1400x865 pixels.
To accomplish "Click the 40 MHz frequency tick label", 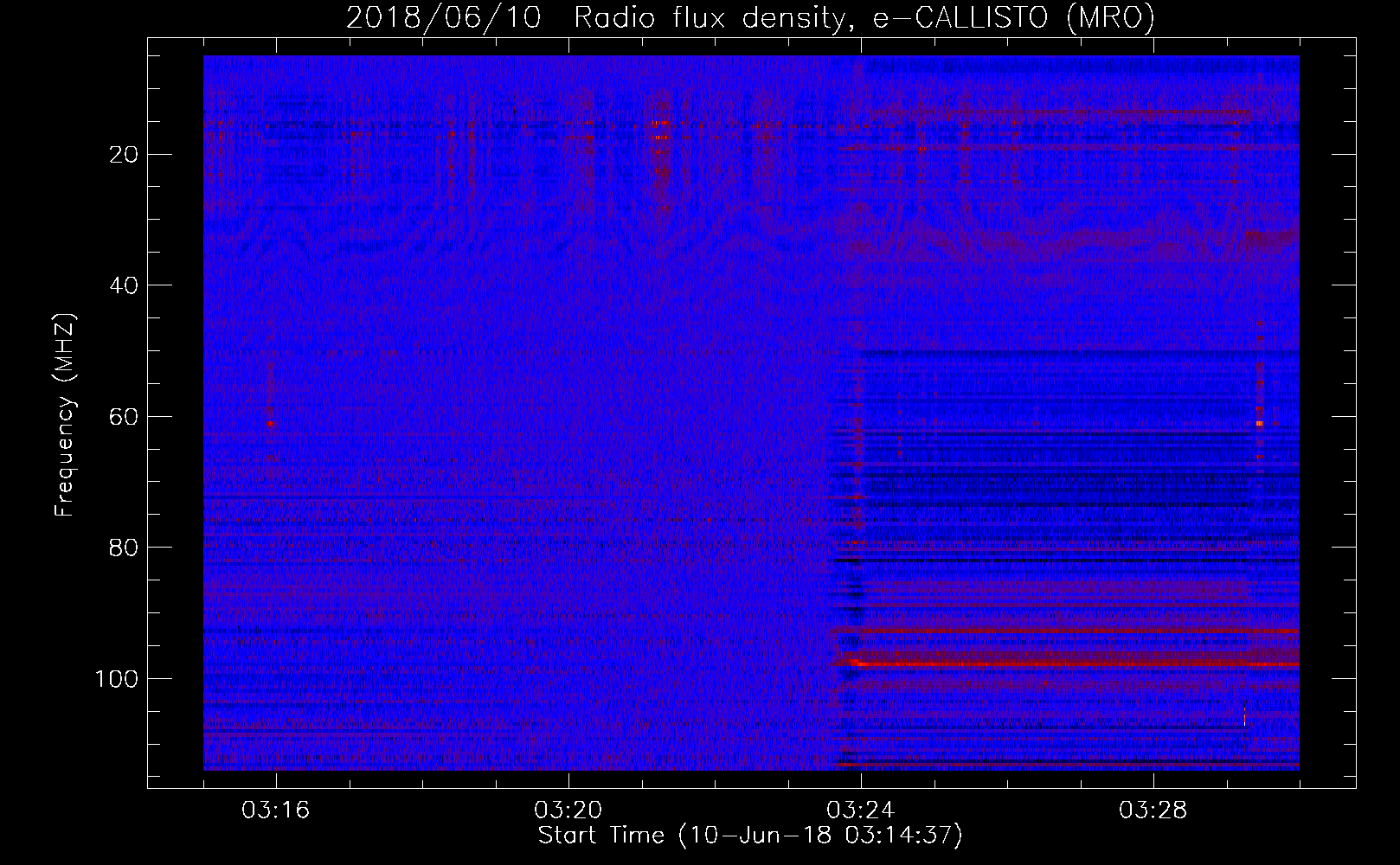I will tap(125, 285).
